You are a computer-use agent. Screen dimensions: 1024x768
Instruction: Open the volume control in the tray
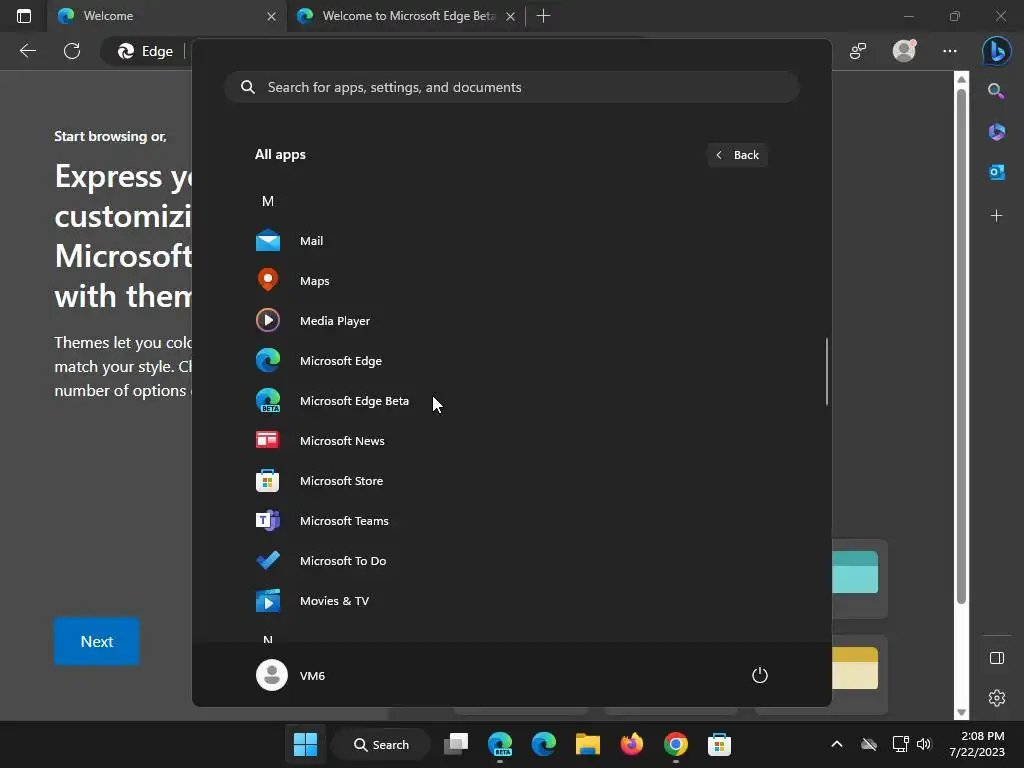pos(924,744)
